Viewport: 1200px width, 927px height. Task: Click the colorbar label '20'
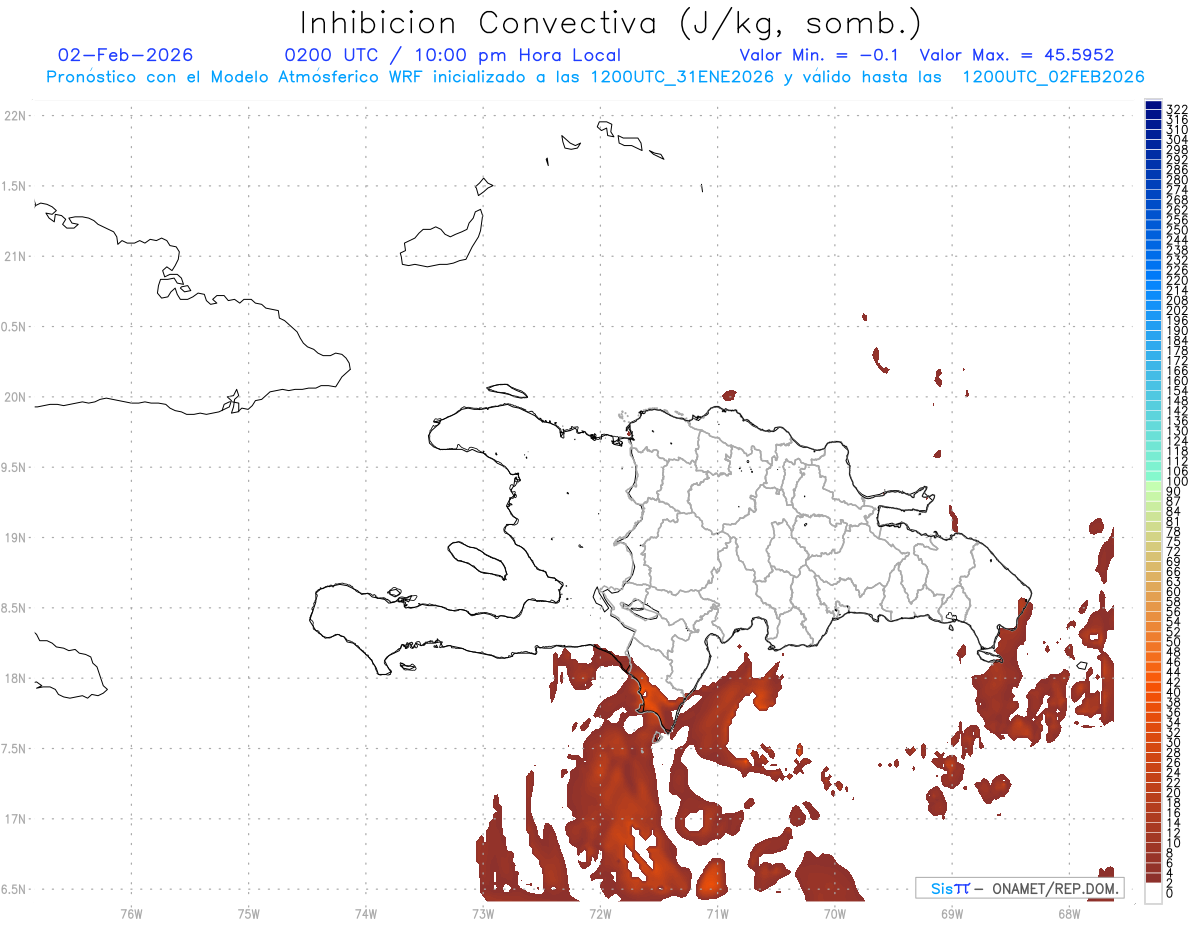tap(1174, 792)
